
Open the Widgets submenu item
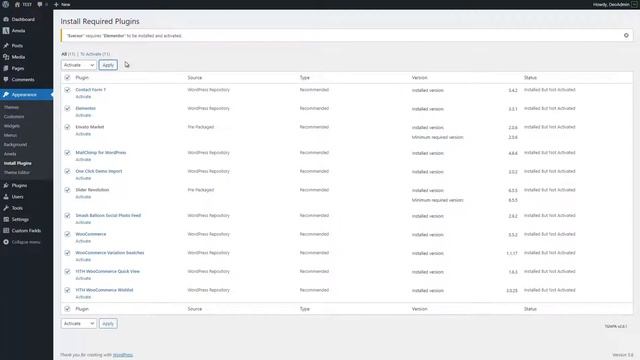[12, 126]
